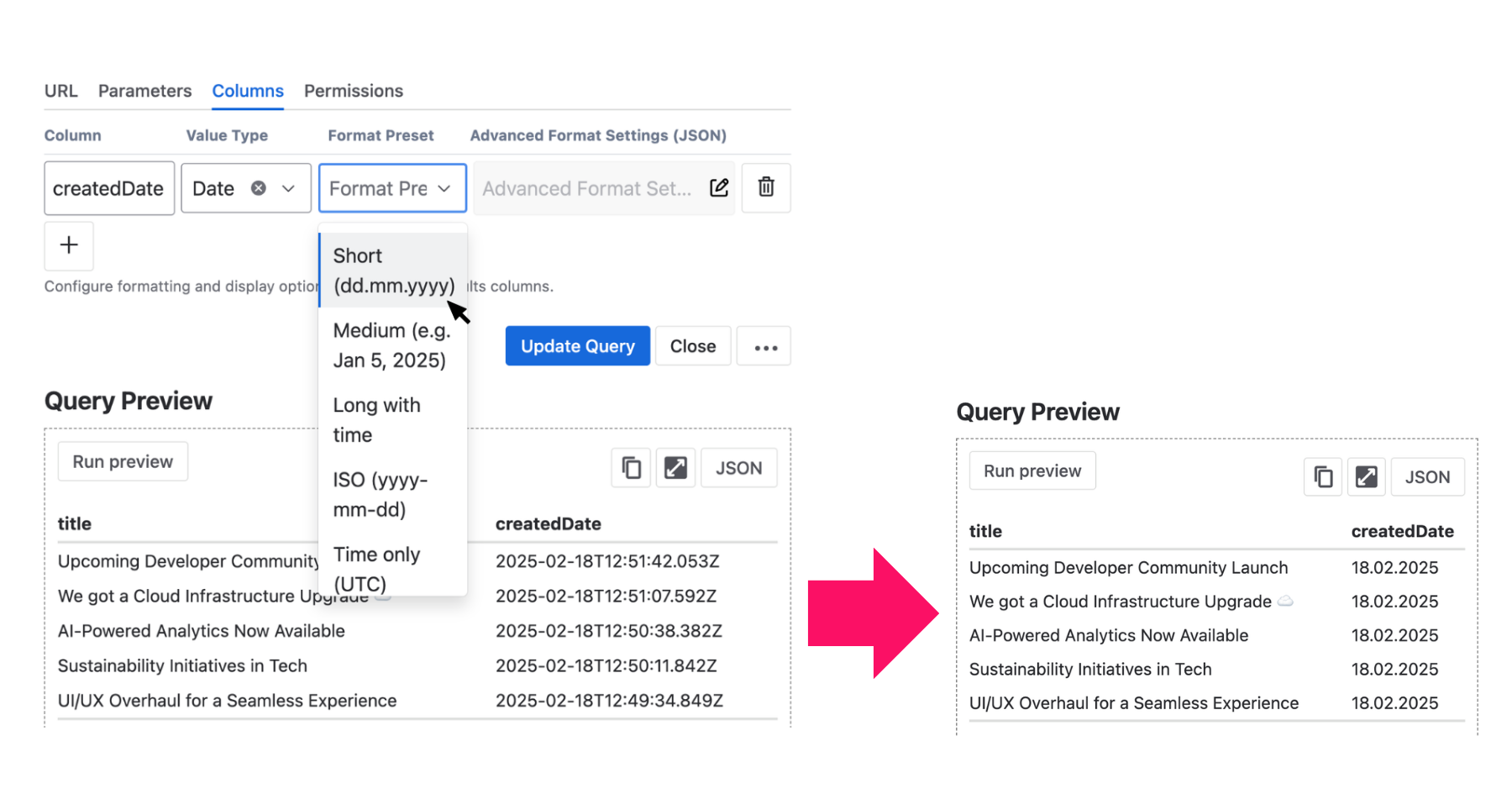The width and height of the screenshot is (1512, 794).
Task: Delete the createdDate column row
Action: point(765,187)
